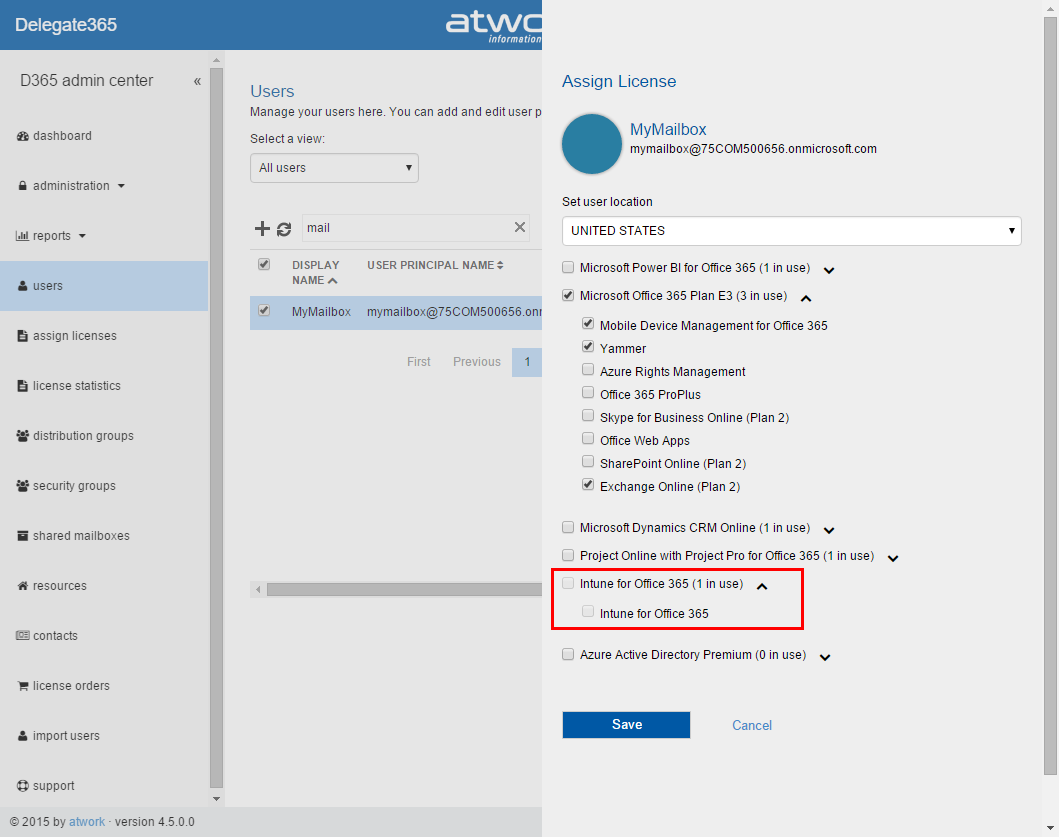Uncheck Microsoft Office 365 Plan E3

(x=568, y=295)
